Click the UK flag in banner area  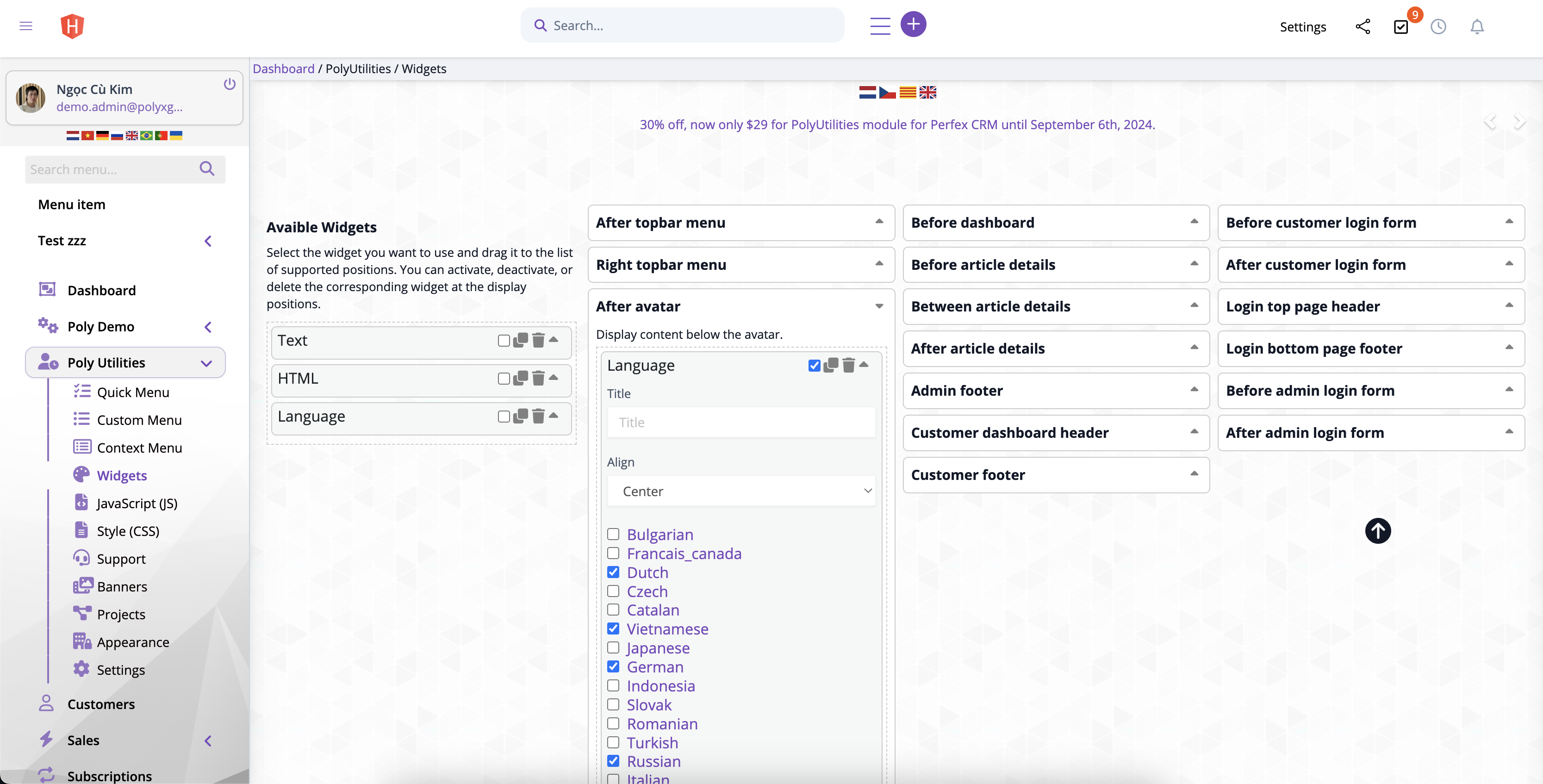928,92
